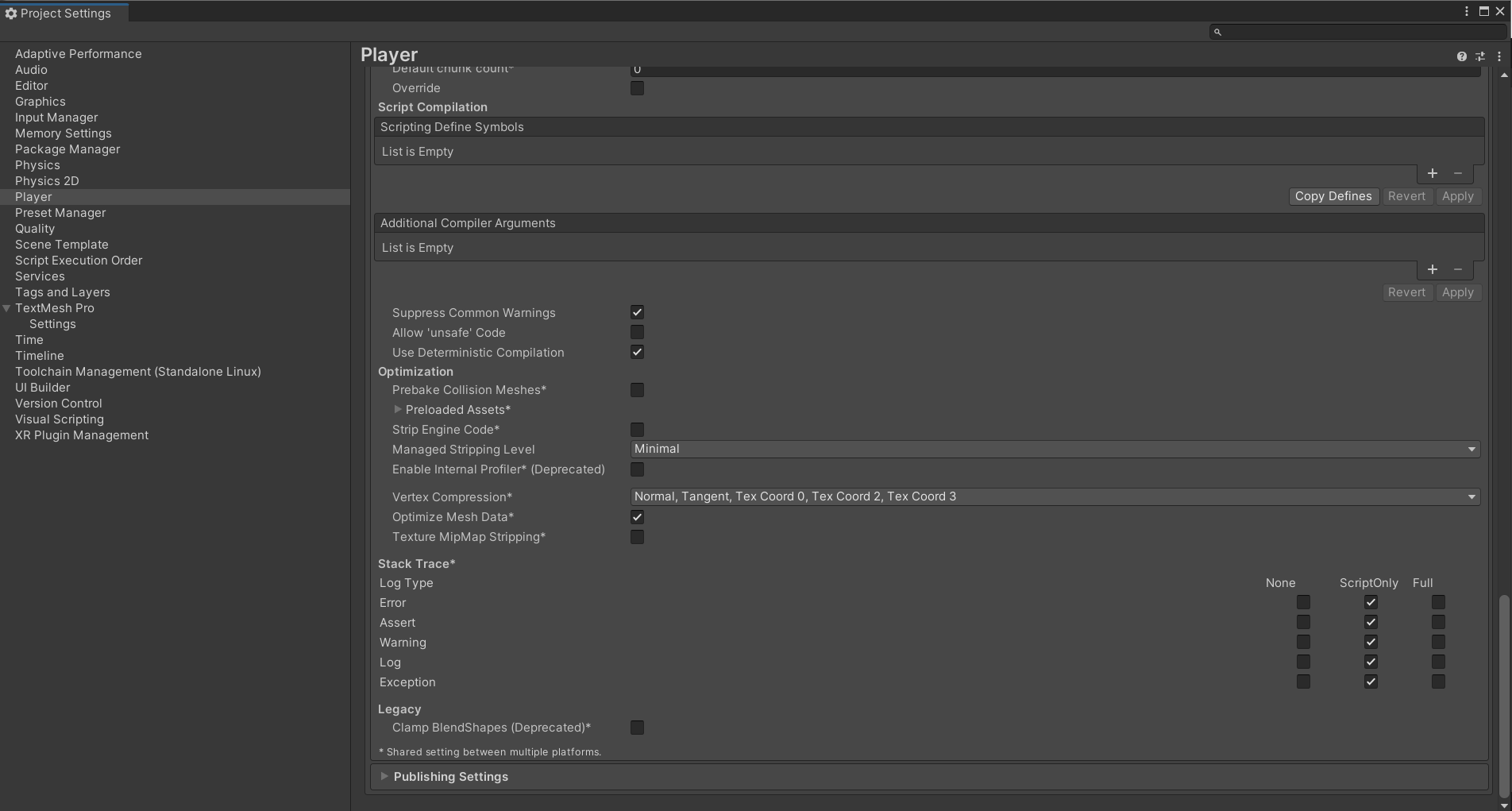
Task: Click minus icon under Scripting Define Symbols
Action: (1458, 173)
